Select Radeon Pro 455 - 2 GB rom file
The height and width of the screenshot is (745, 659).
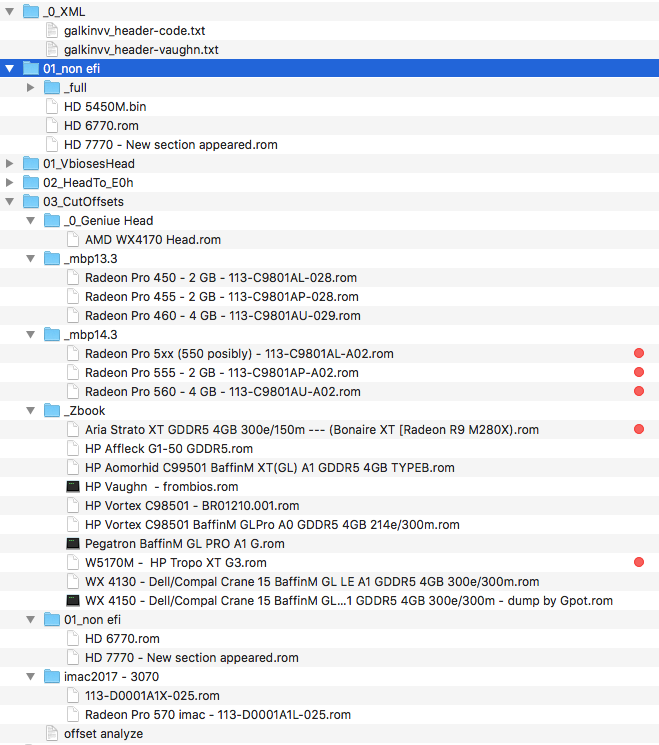221,296
